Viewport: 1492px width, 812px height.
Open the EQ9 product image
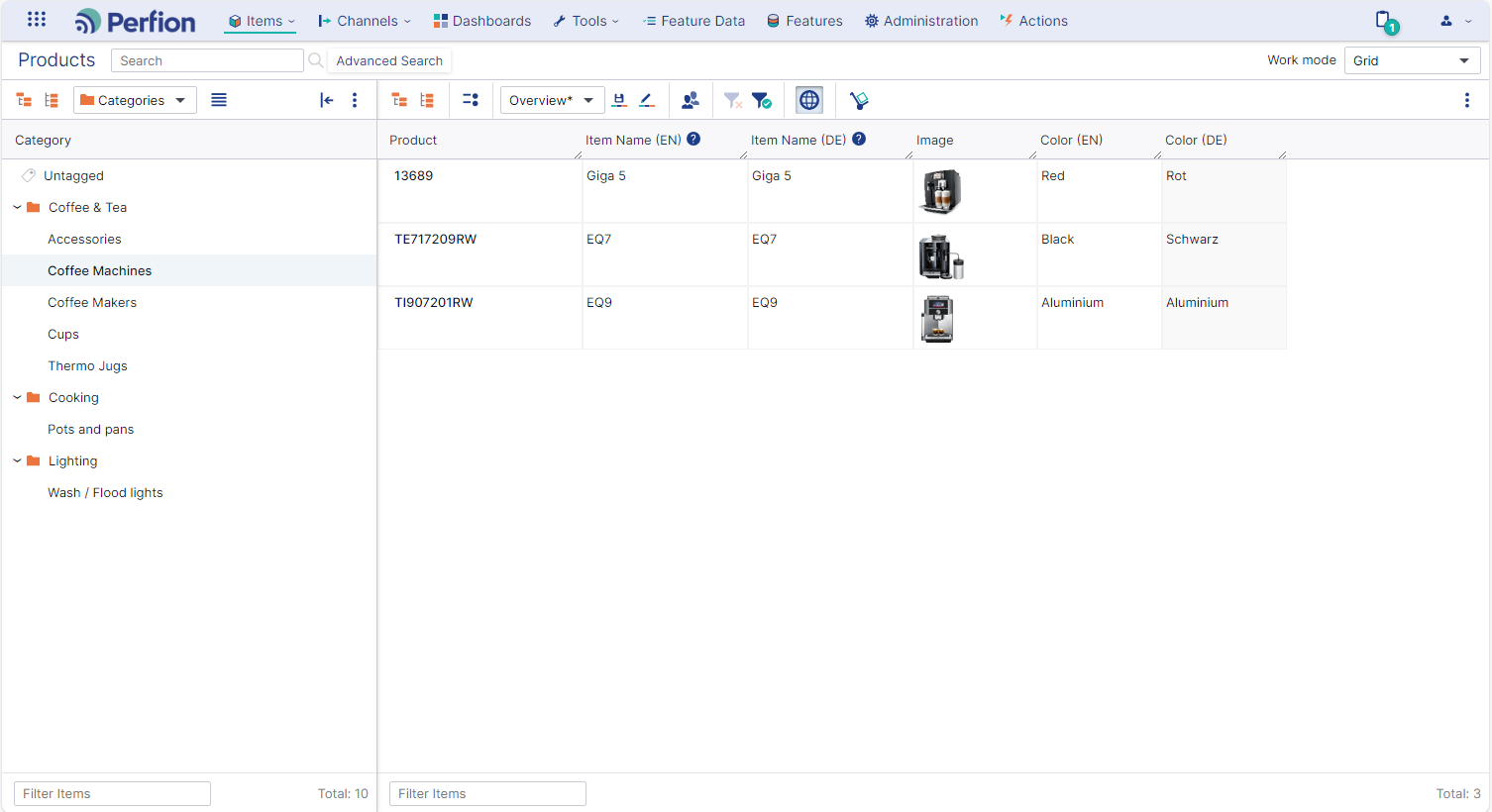tap(937, 319)
